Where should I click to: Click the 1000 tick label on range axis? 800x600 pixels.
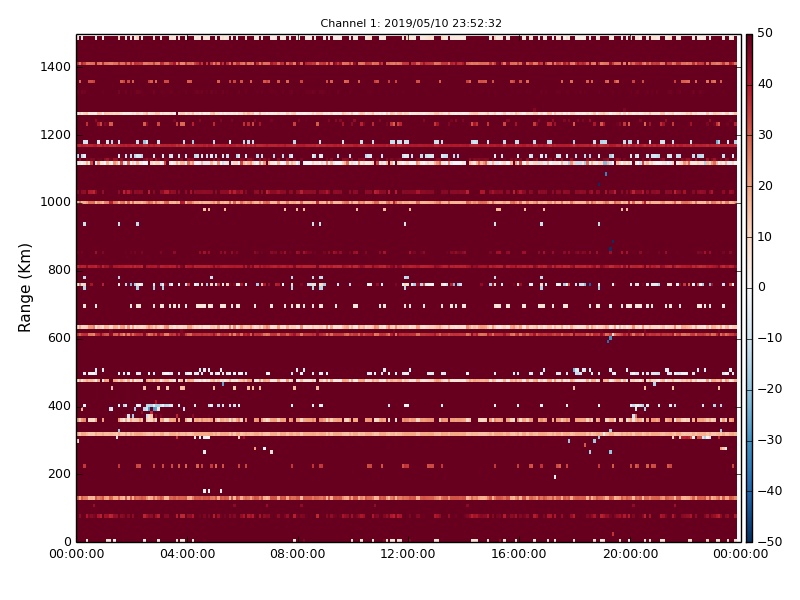[x=56, y=202]
